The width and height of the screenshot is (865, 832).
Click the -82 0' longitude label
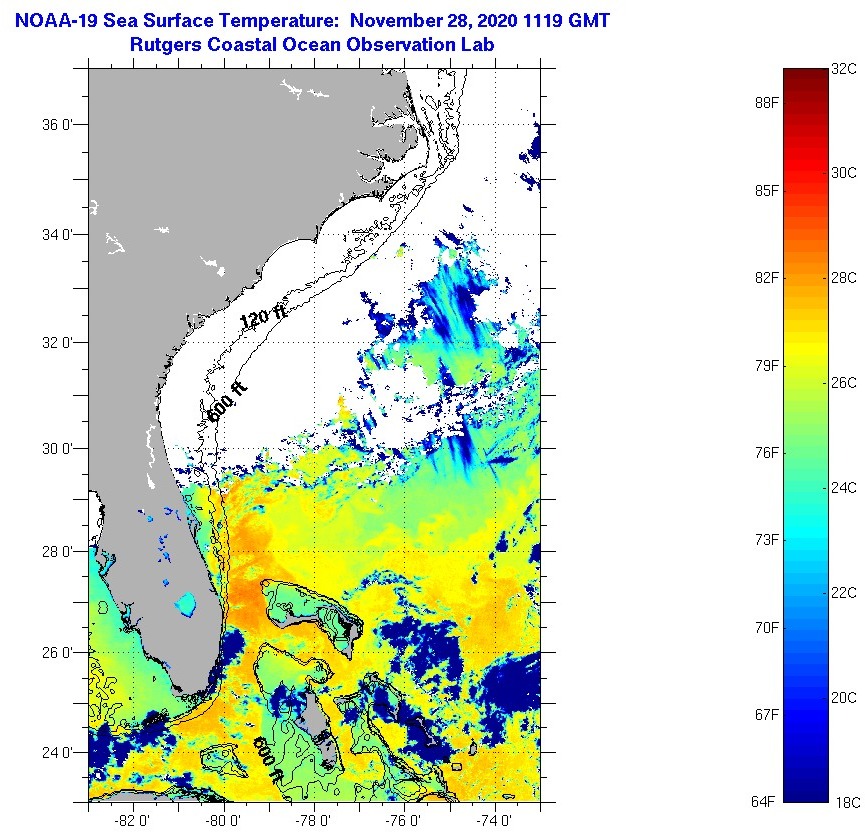pos(132,820)
